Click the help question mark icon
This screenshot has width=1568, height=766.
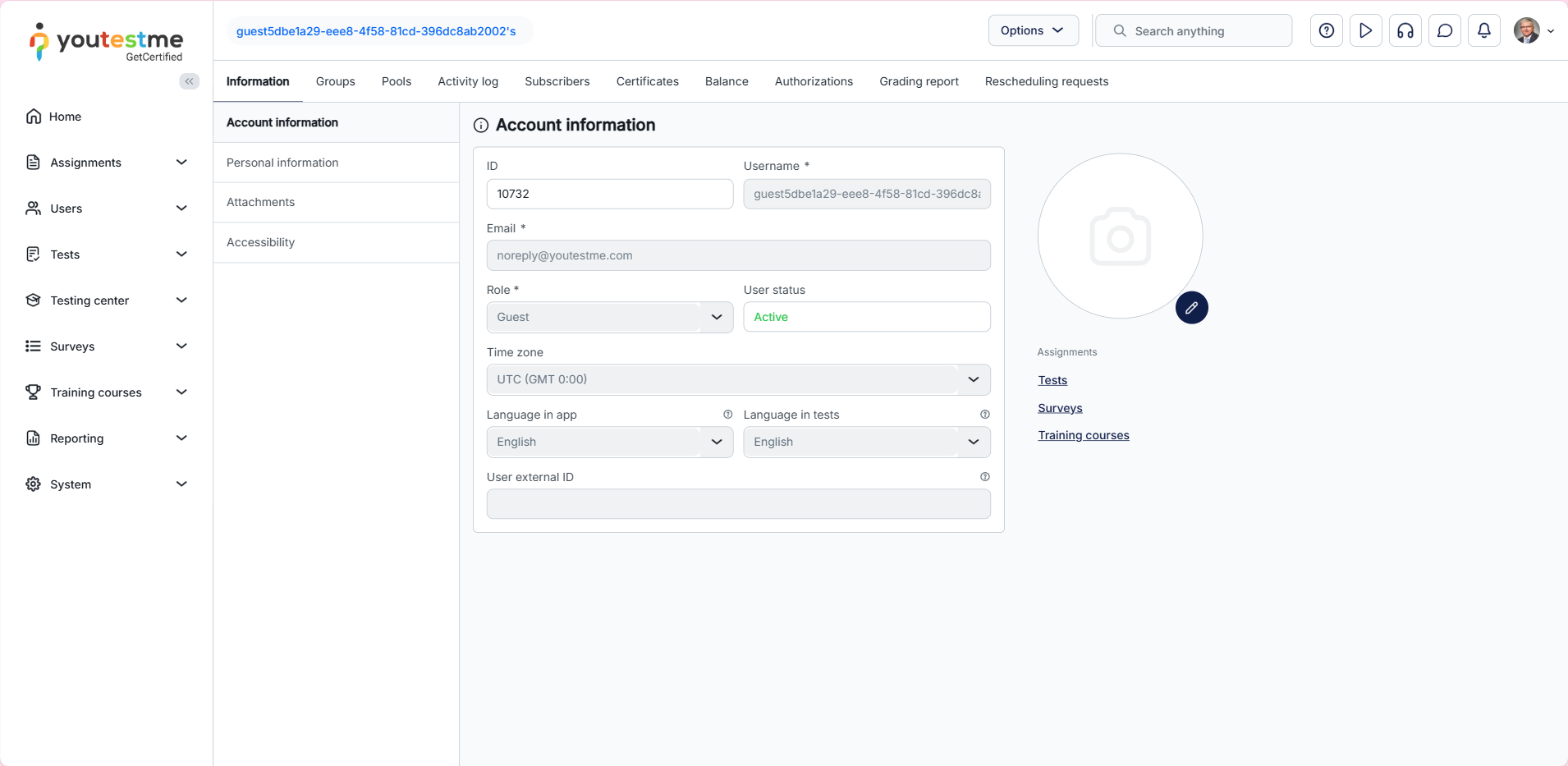(1326, 31)
